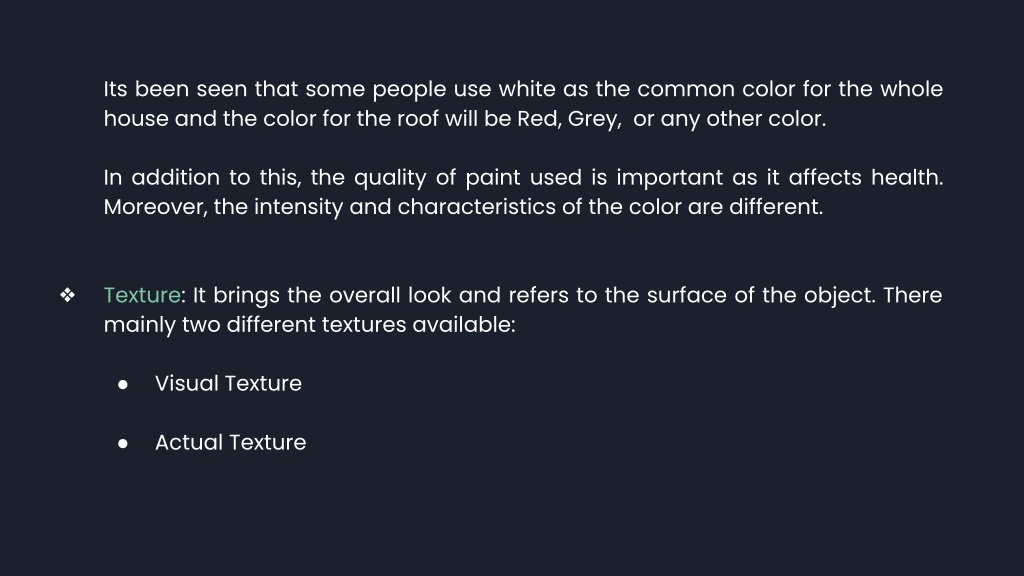Select the green Texture heading word
This screenshot has height=576, width=1024.
(x=142, y=295)
